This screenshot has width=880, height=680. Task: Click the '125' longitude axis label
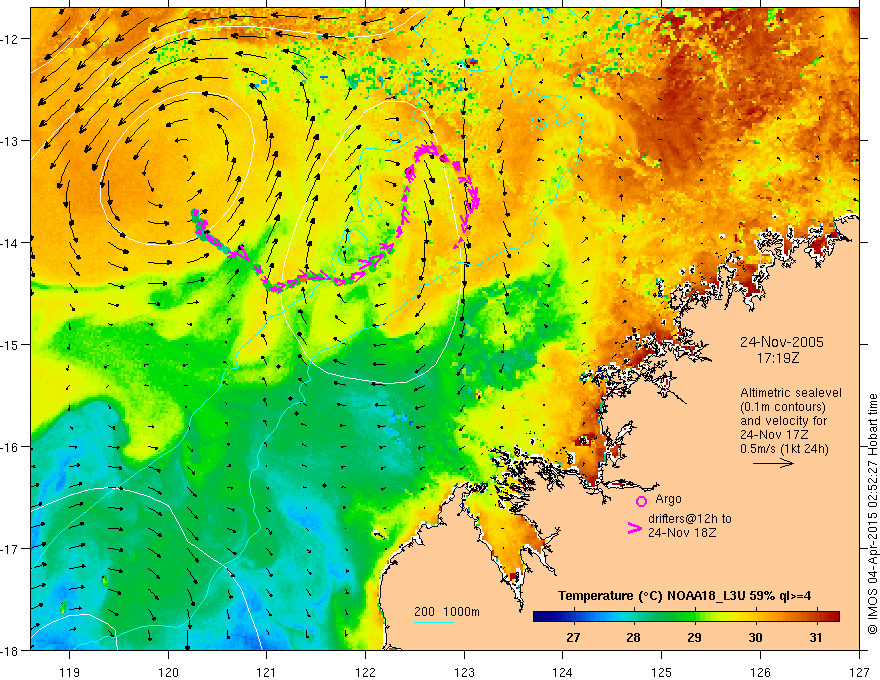662,672
